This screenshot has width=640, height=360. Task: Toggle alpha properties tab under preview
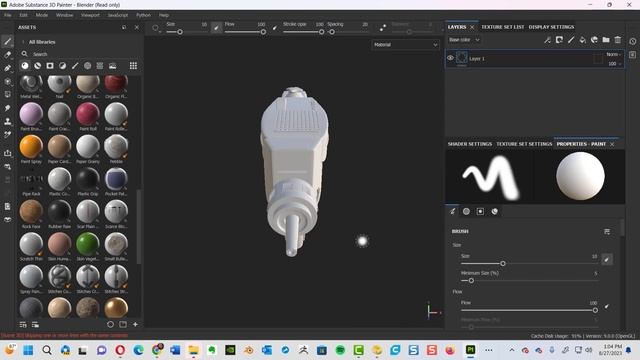point(466,211)
